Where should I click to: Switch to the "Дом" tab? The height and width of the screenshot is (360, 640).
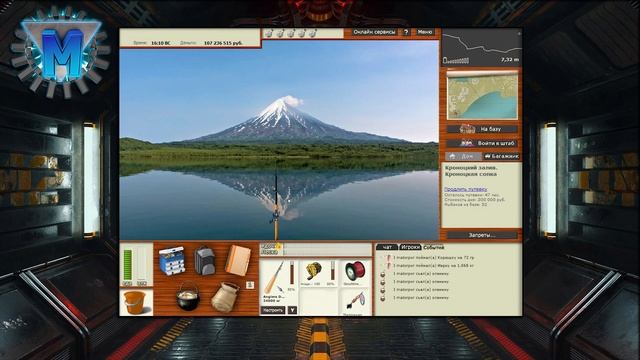pos(463,156)
